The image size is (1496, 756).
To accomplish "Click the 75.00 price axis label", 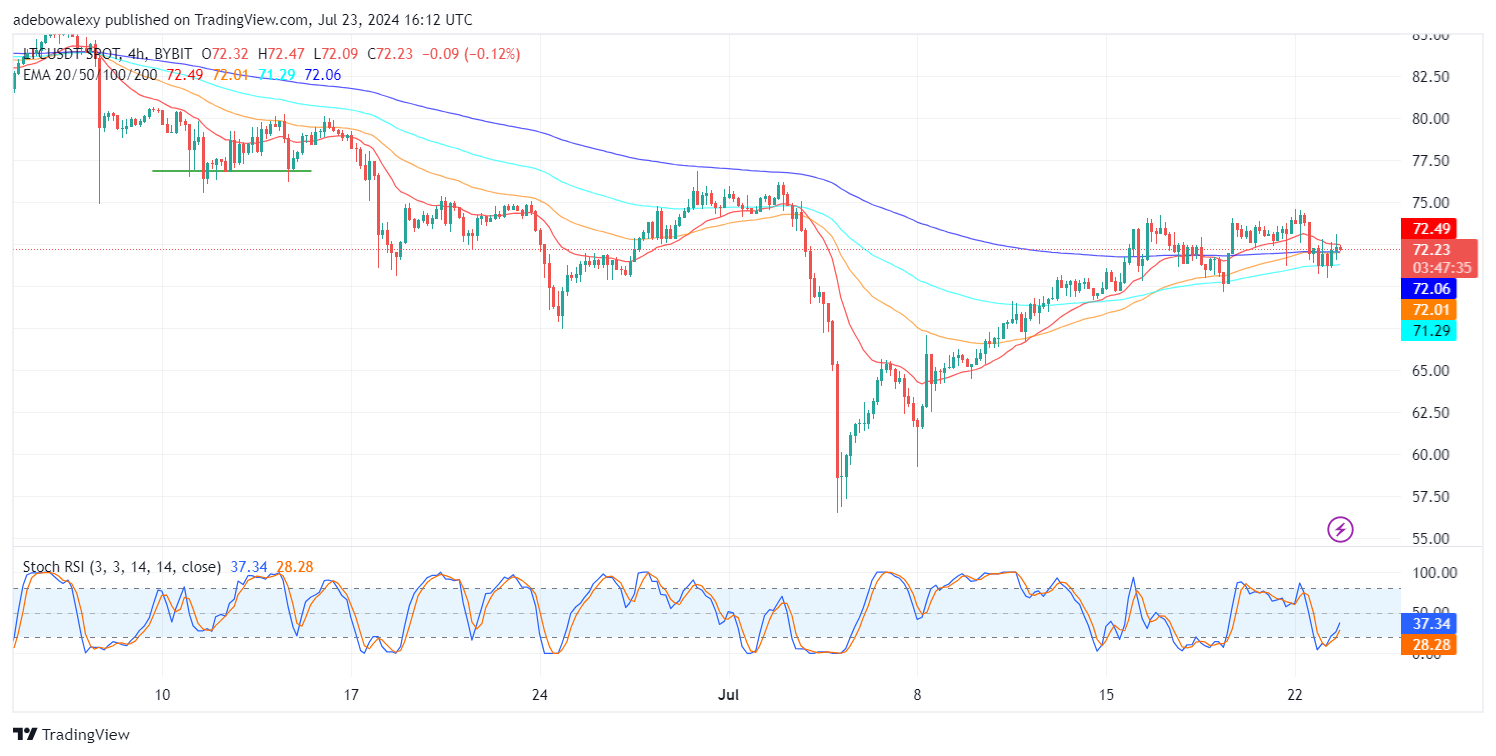I will (1431, 202).
